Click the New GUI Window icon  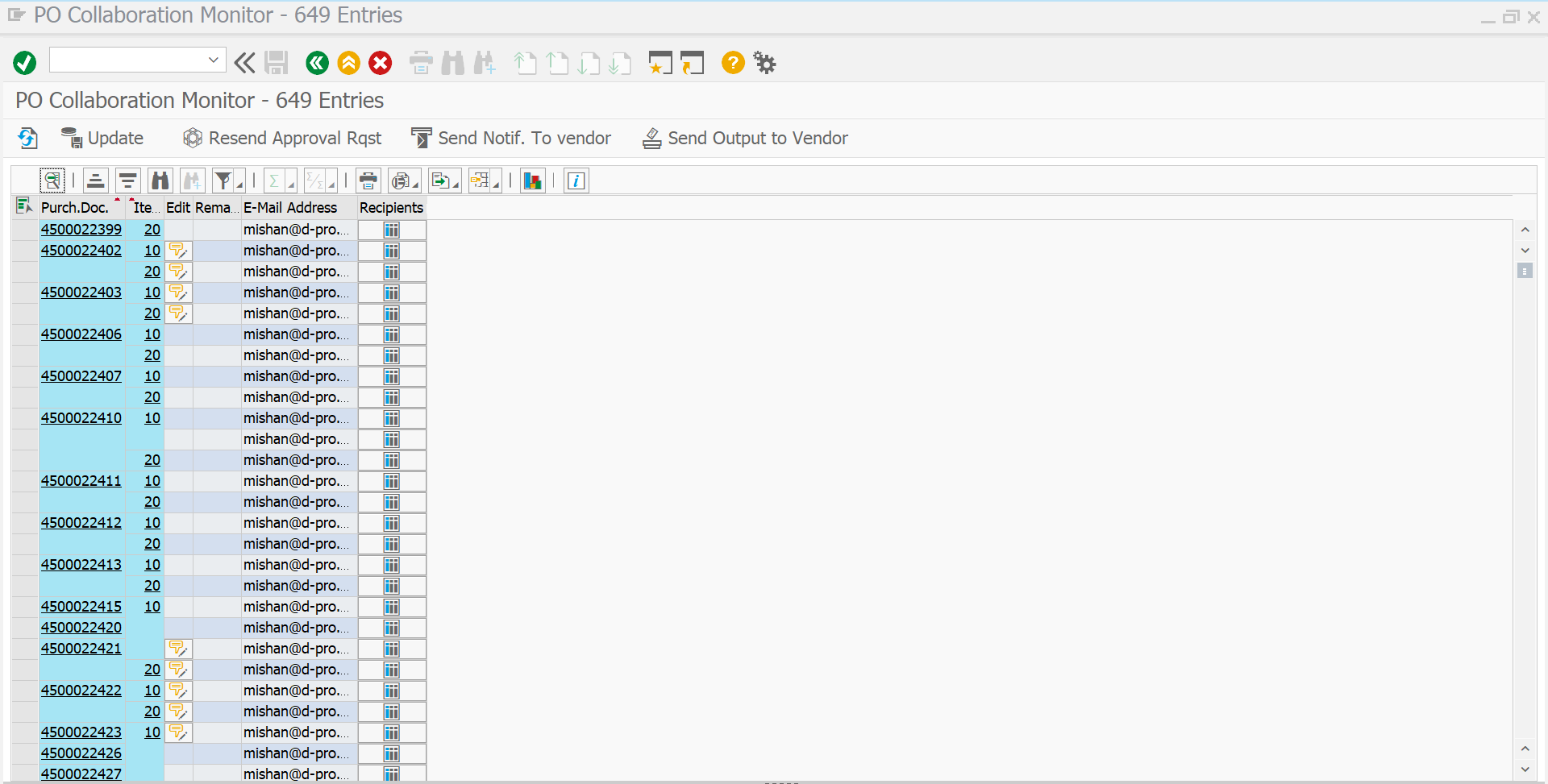point(660,63)
